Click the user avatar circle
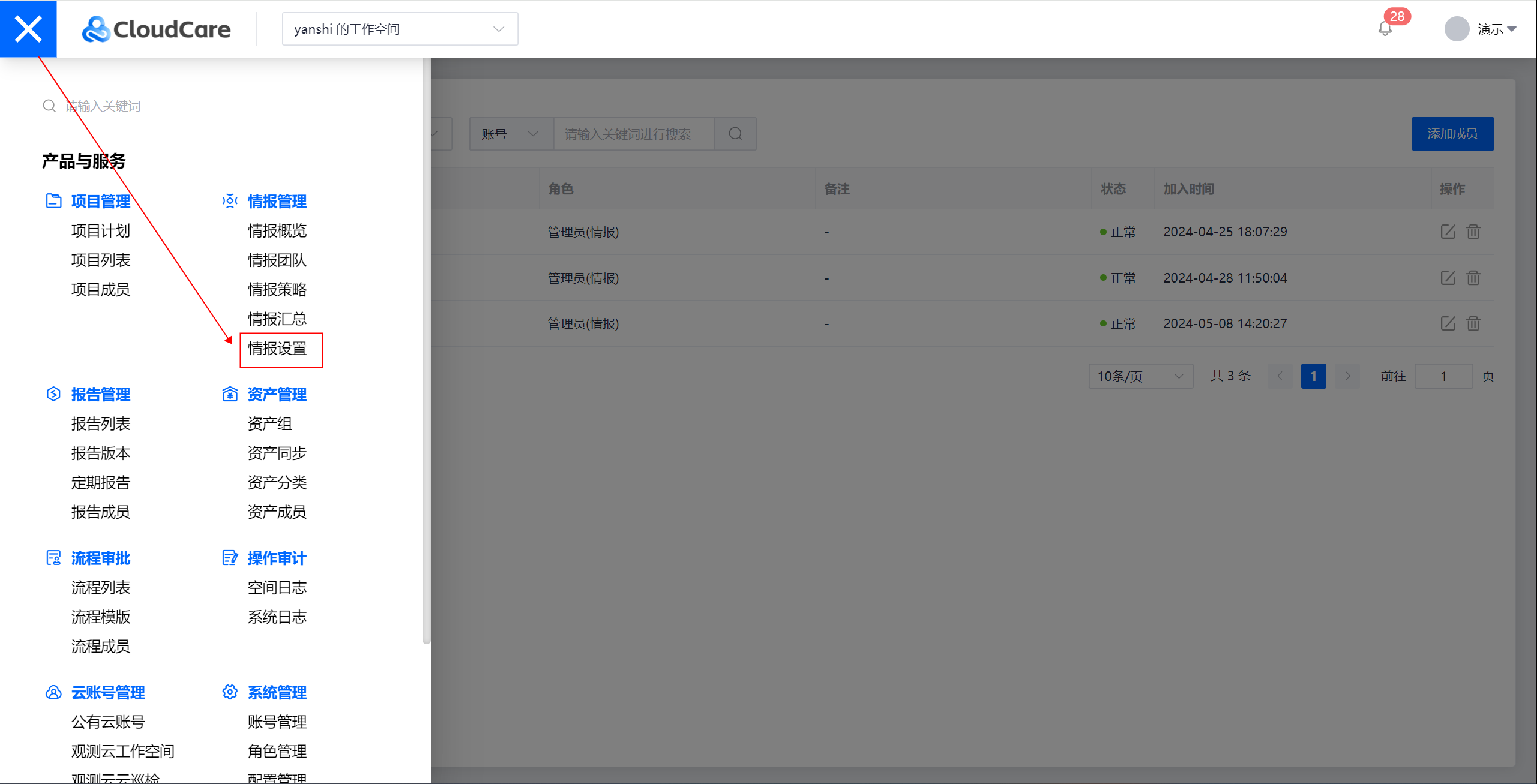 click(x=1457, y=29)
